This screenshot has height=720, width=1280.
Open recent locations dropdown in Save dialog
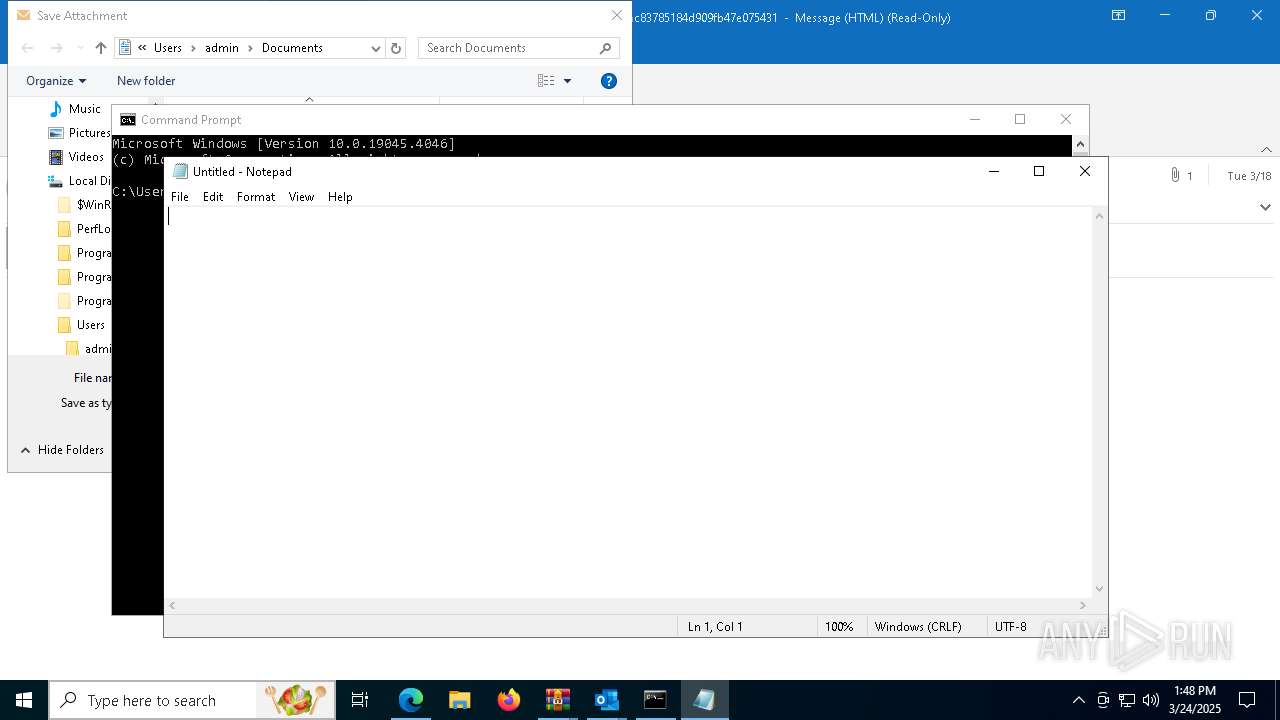pos(80,48)
